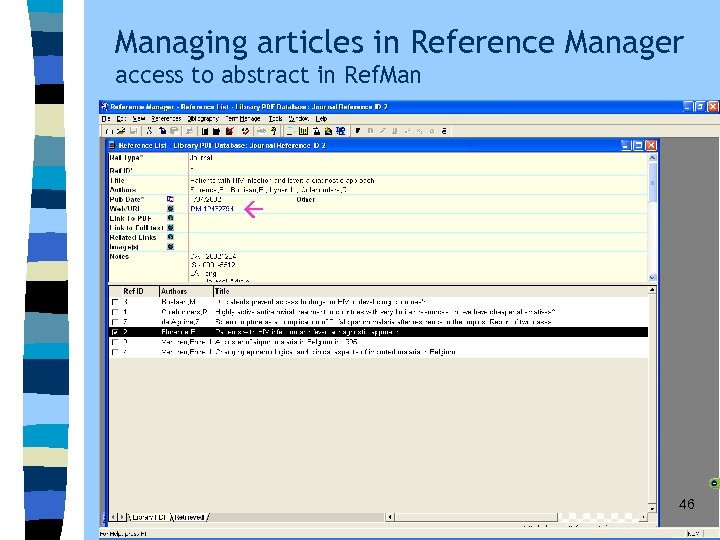Click the right arrow of horizontal scrollbar
The width and height of the screenshot is (720, 540).
(x=643, y=517)
